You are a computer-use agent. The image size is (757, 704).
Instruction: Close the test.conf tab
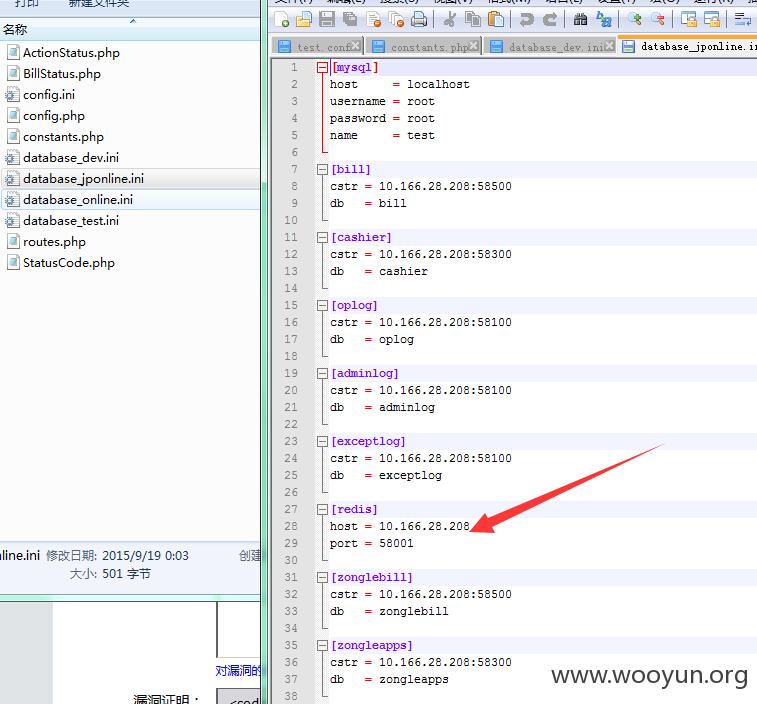pyautogui.click(x=355, y=46)
